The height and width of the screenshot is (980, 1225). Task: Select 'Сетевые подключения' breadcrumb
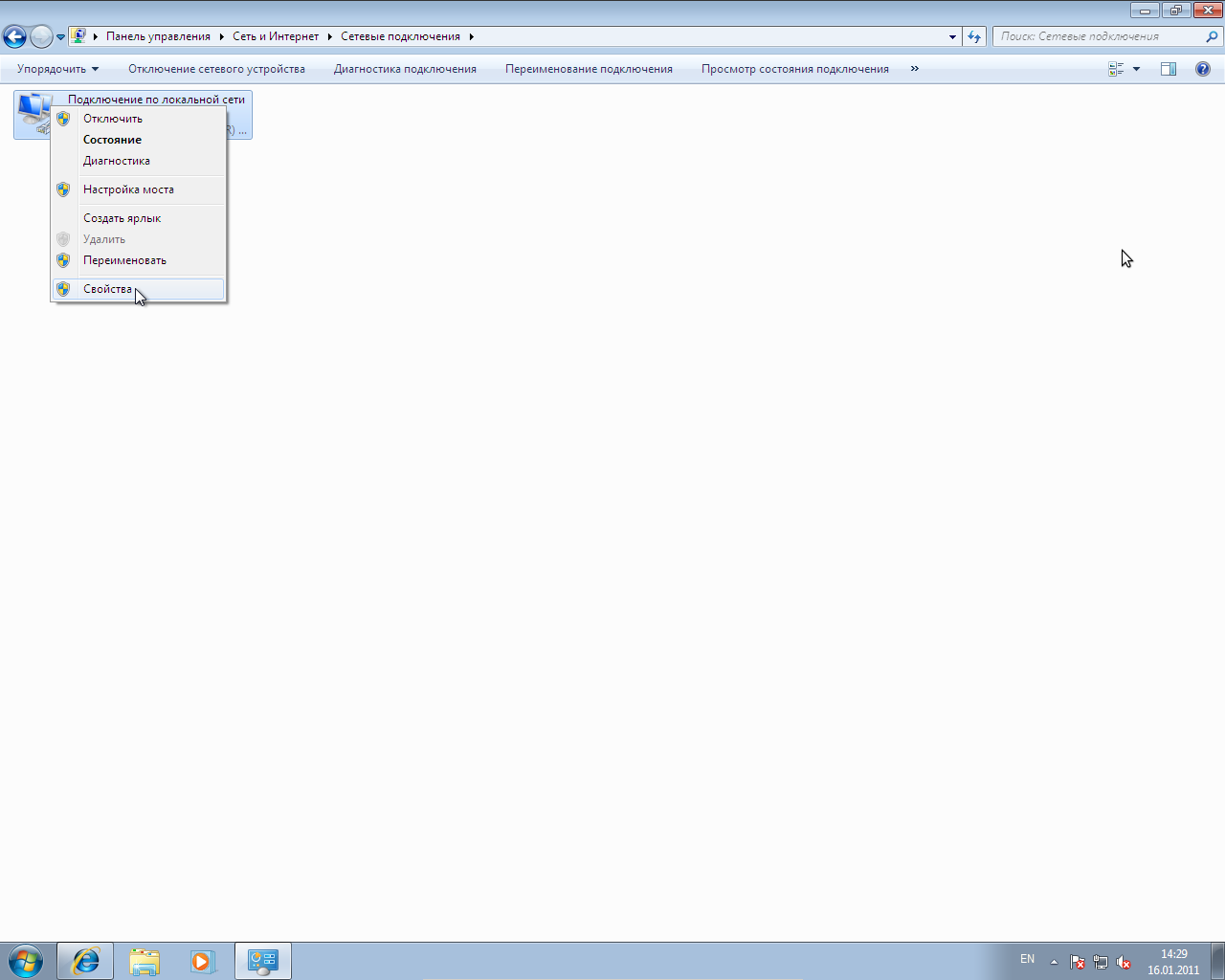point(400,36)
